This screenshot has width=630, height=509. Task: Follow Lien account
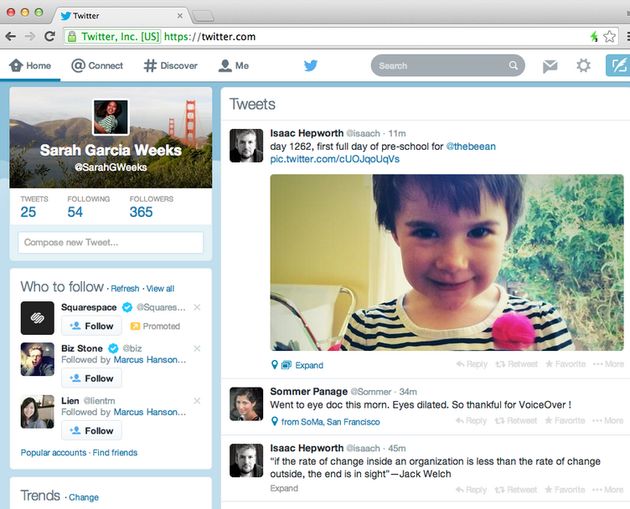[x=91, y=431]
